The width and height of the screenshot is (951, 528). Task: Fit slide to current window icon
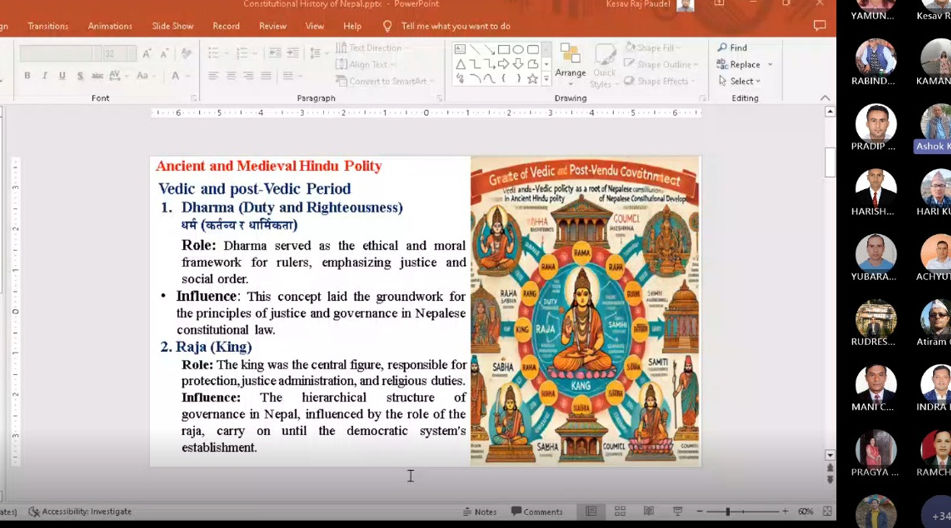pyautogui.click(x=827, y=511)
